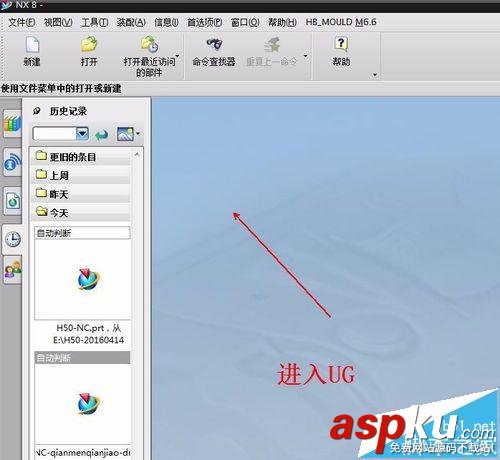Open the 帮助(H) menu
This screenshot has height=460, width=500.
pos(282,22)
